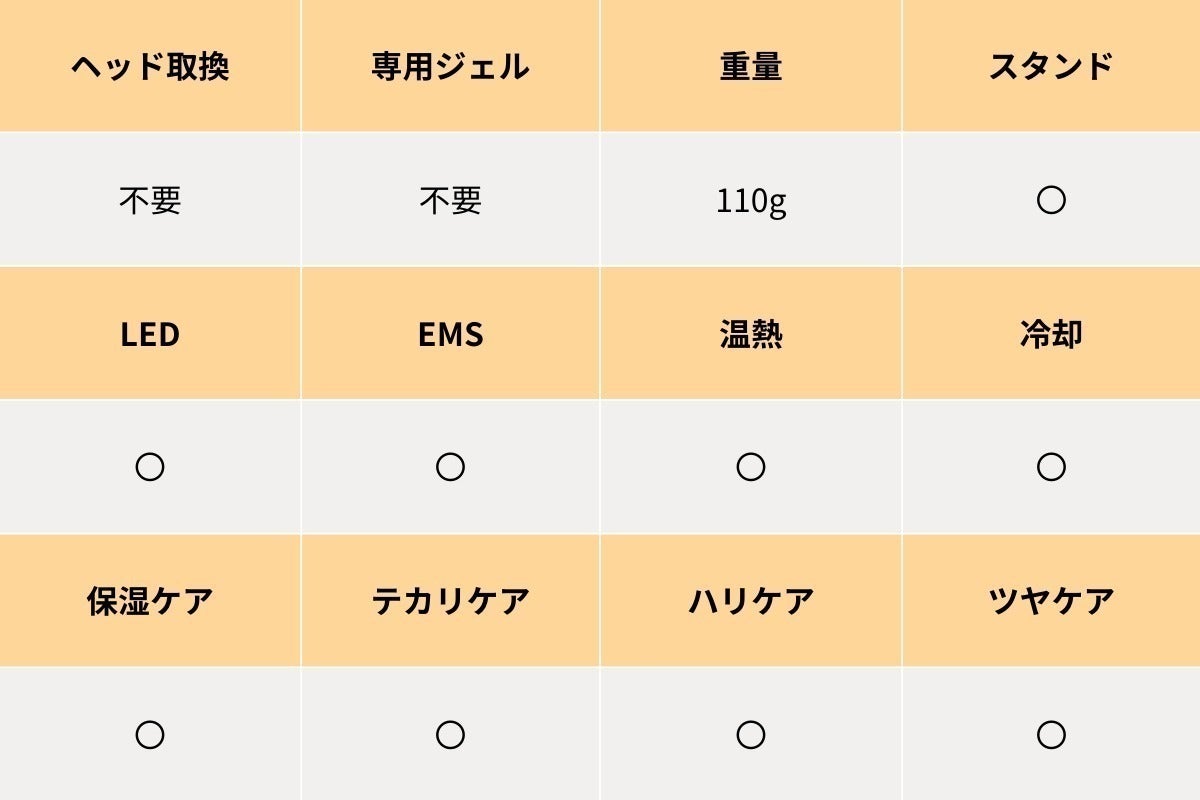
Task: Click the circle mark under LED
Action: pos(150,467)
